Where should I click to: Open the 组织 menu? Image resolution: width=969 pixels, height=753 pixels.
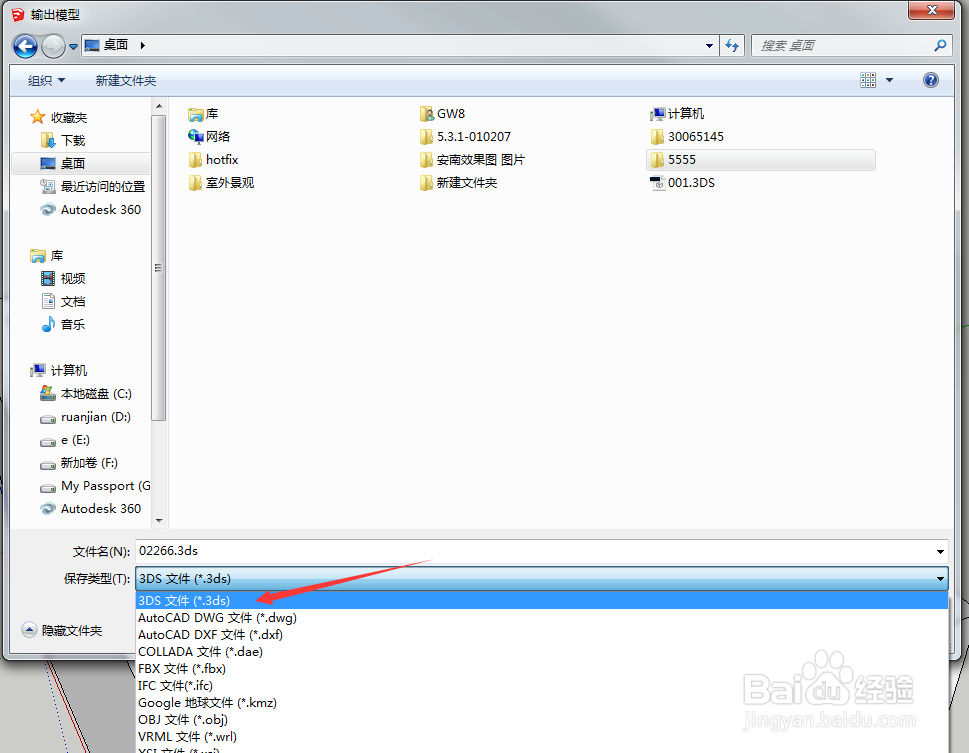(x=46, y=80)
